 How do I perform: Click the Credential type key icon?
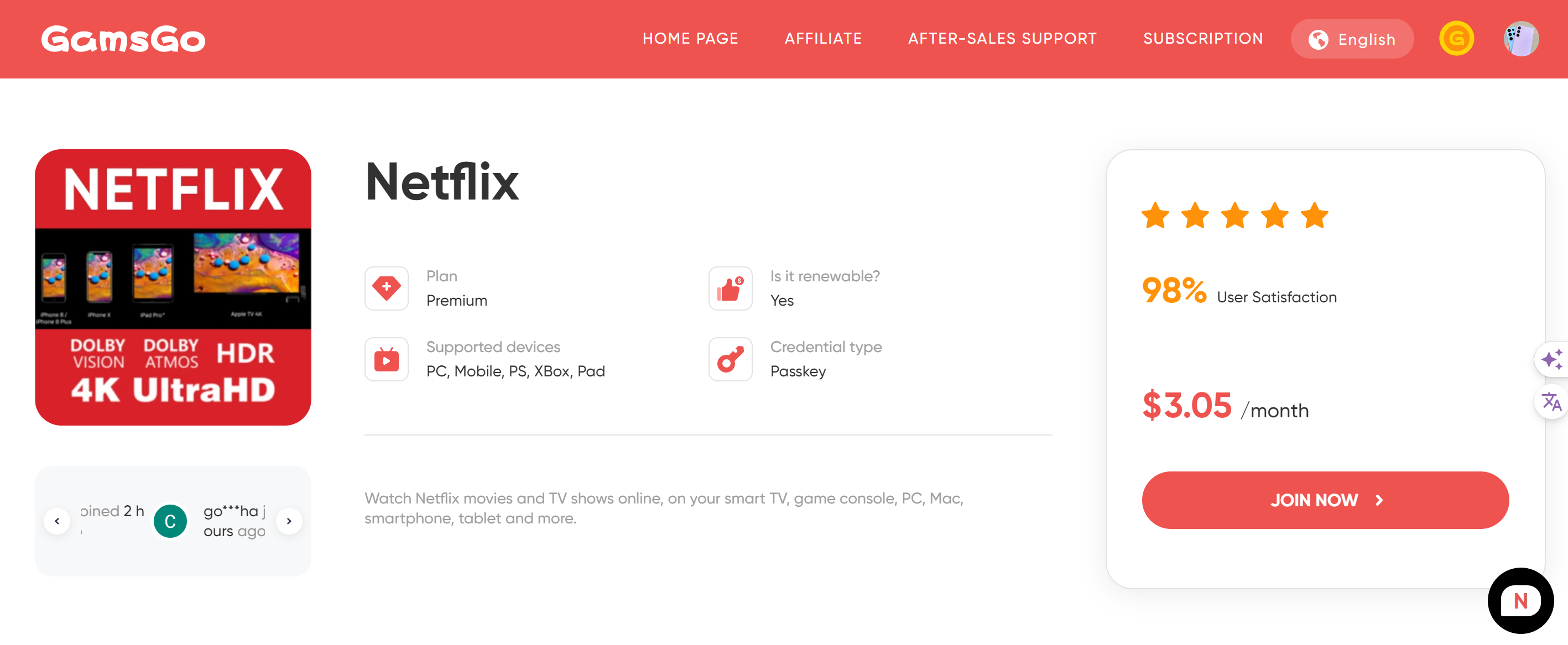[x=730, y=359]
